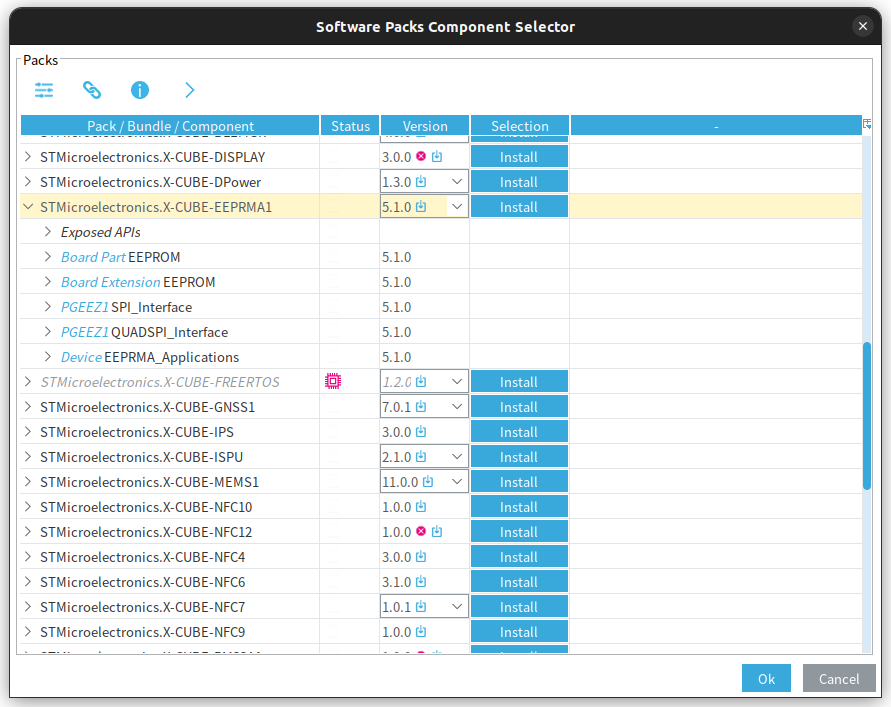Click the pink chip status icon for X-CUBE-FREERTOS

point(333,381)
